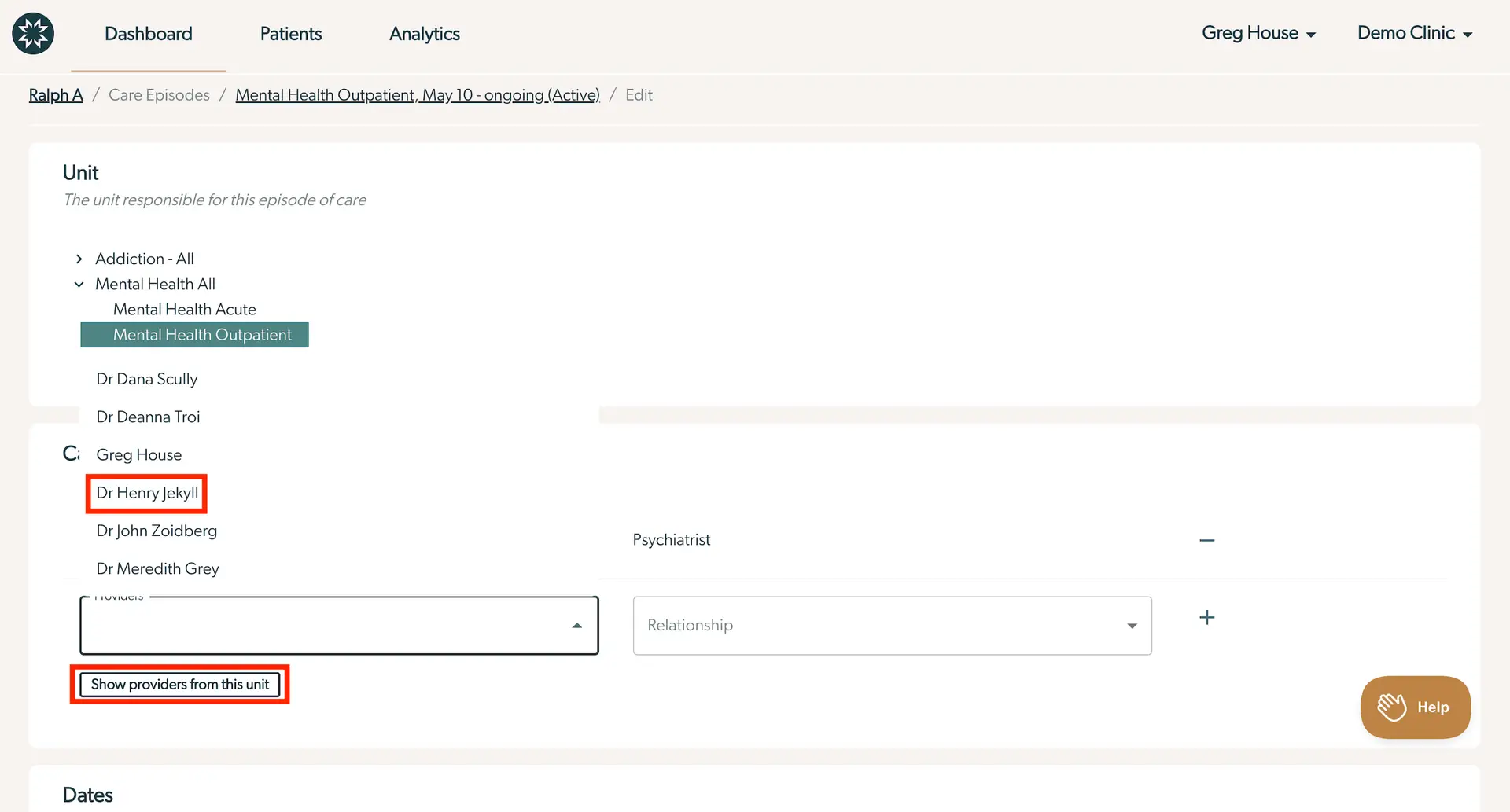This screenshot has width=1510, height=812.
Task: Open the Providers dropdown arrow
Action: tap(577, 625)
